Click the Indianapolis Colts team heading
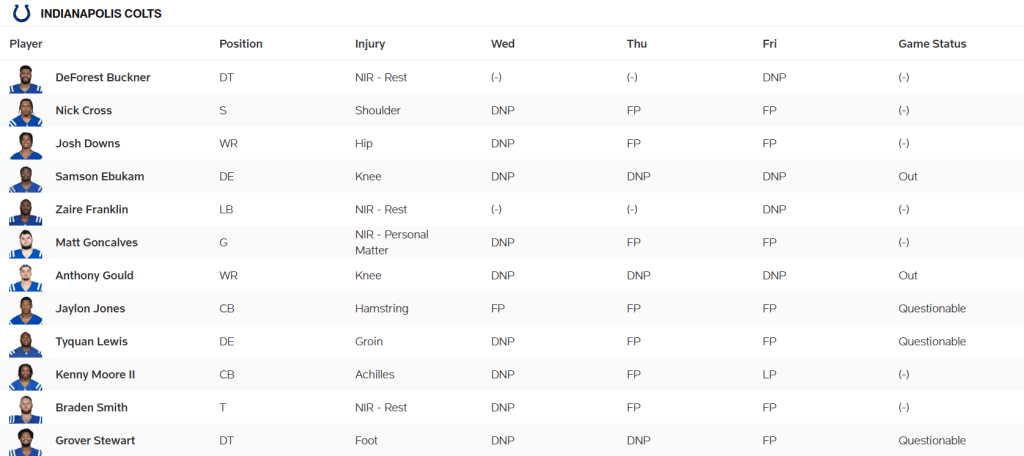Viewport: 1024px width, 456px height. tap(101, 14)
